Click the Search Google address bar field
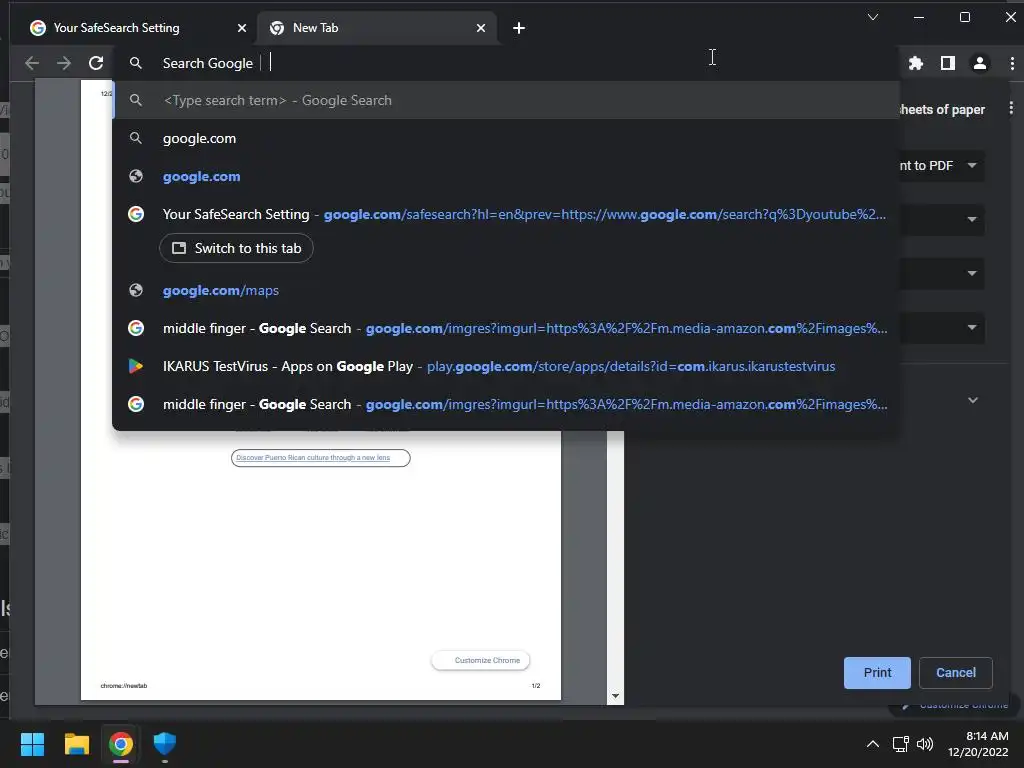 tap(506, 63)
